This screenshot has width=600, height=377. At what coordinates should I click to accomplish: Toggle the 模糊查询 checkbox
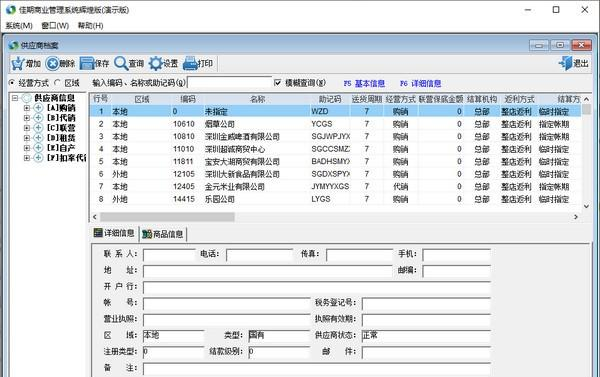pyautogui.click(x=278, y=83)
